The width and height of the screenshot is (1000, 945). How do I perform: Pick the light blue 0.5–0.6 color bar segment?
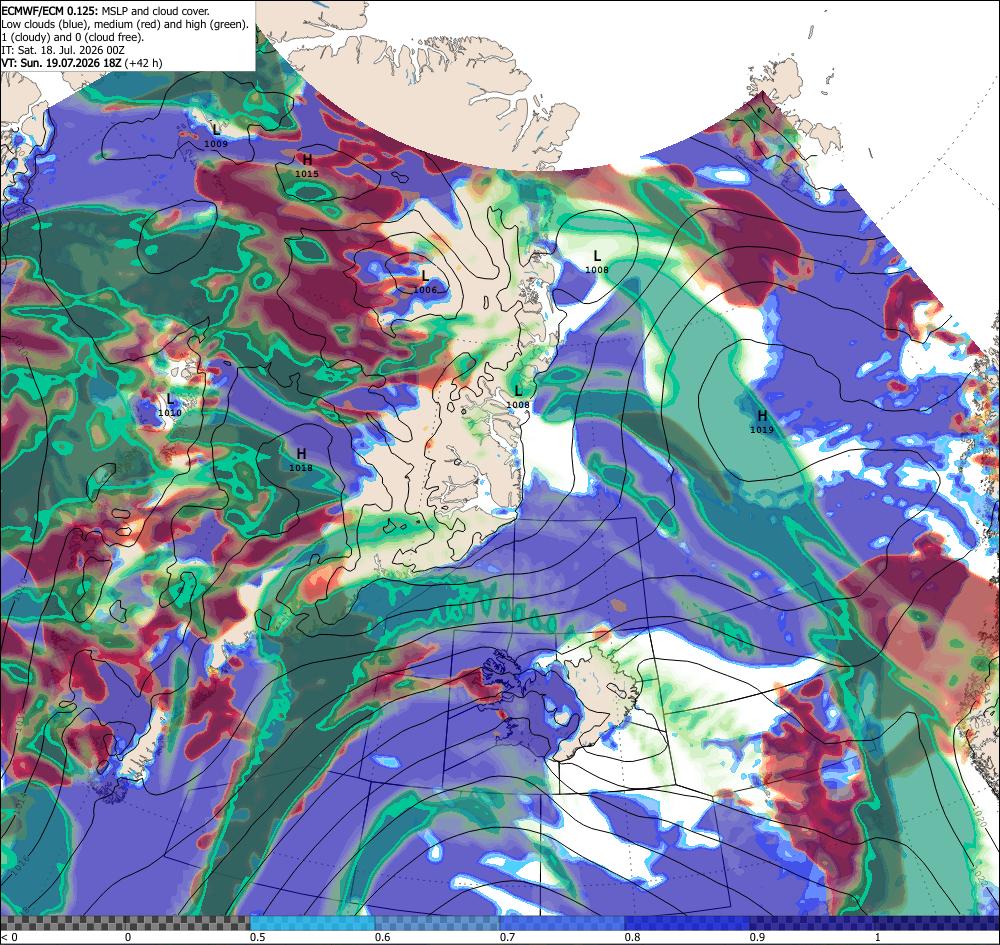(312, 923)
